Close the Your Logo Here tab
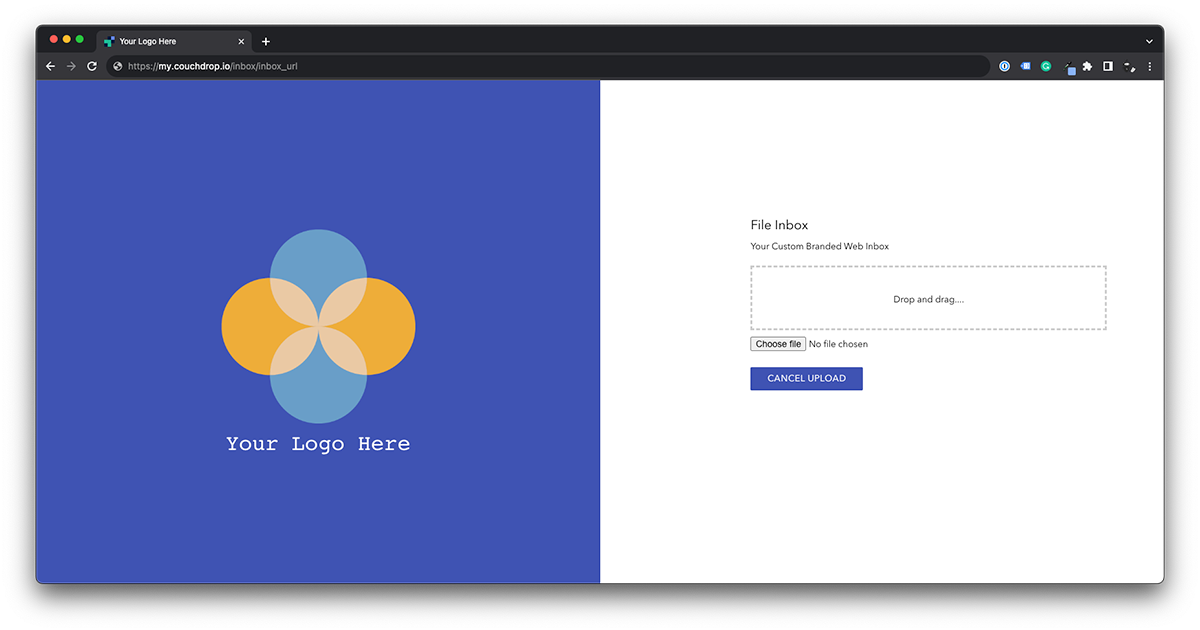The width and height of the screenshot is (1200, 630). [x=241, y=41]
